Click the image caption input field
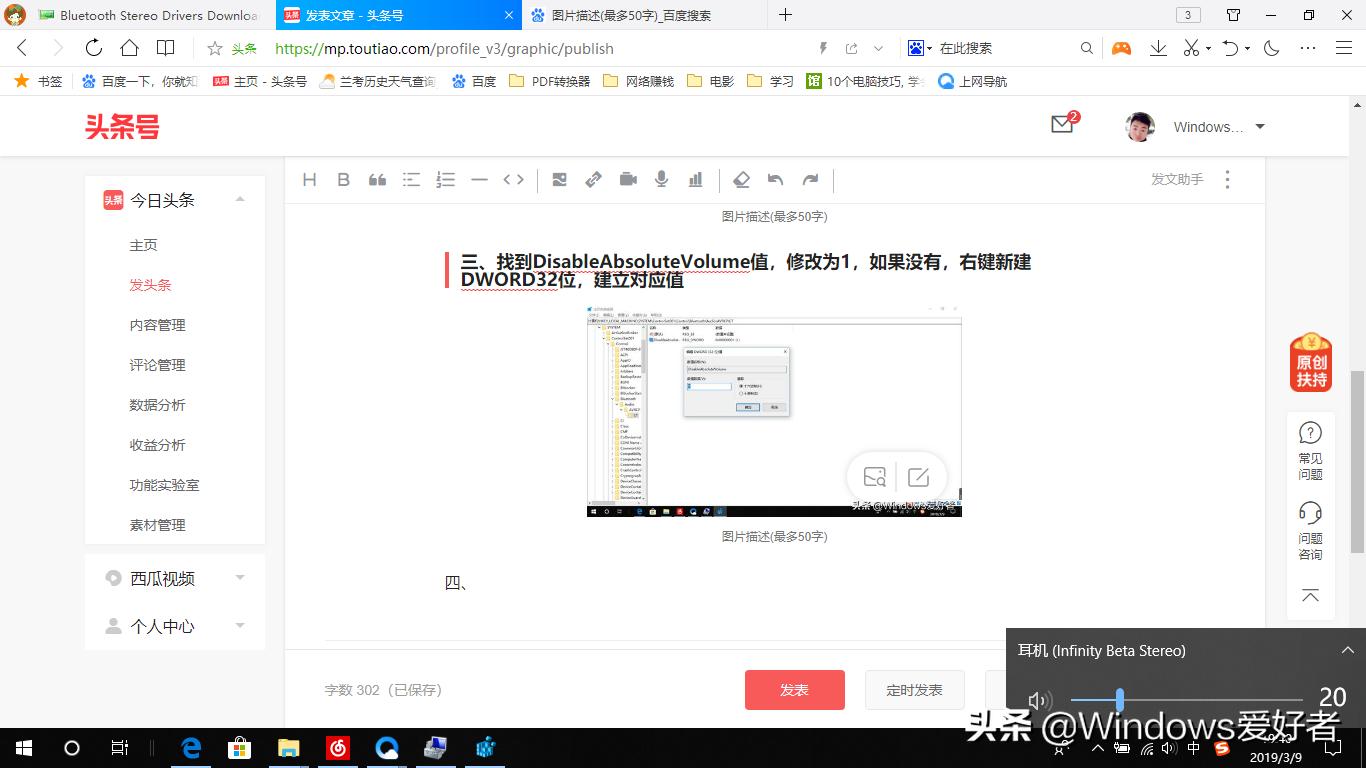 pyautogui.click(x=773, y=536)
